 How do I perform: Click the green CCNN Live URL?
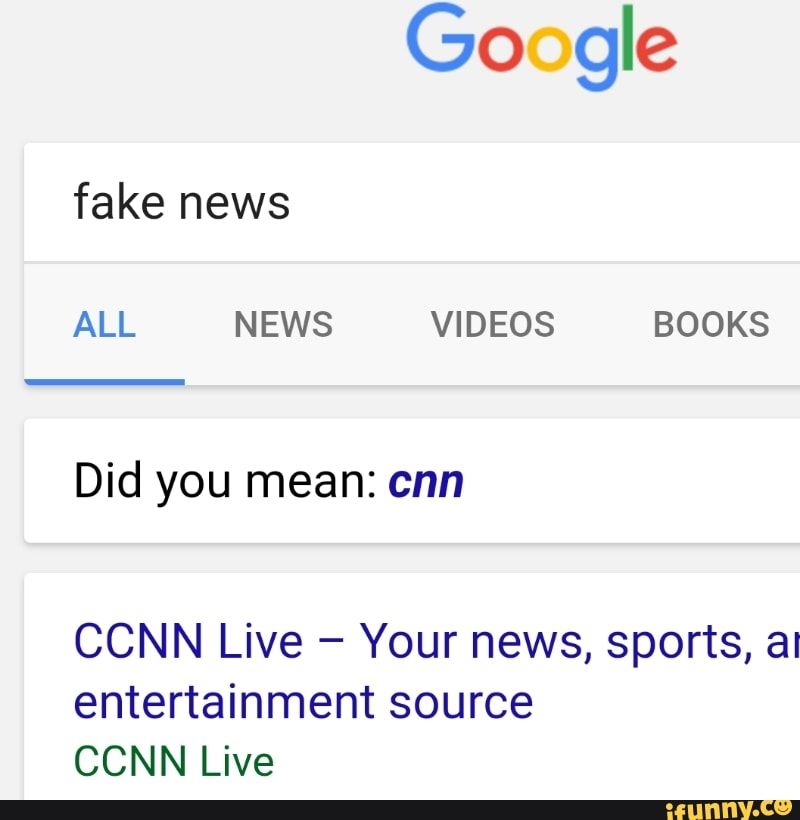click(173, 760)
